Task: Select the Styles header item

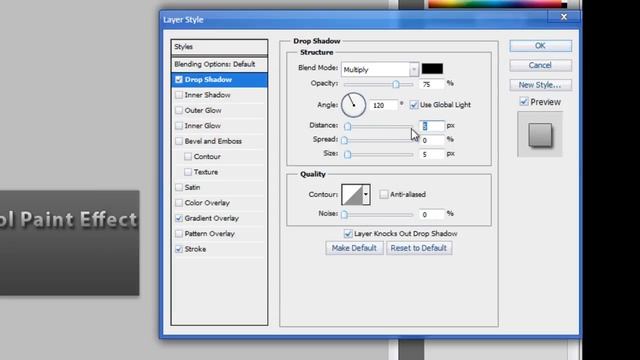Action: tap(220, 47)
